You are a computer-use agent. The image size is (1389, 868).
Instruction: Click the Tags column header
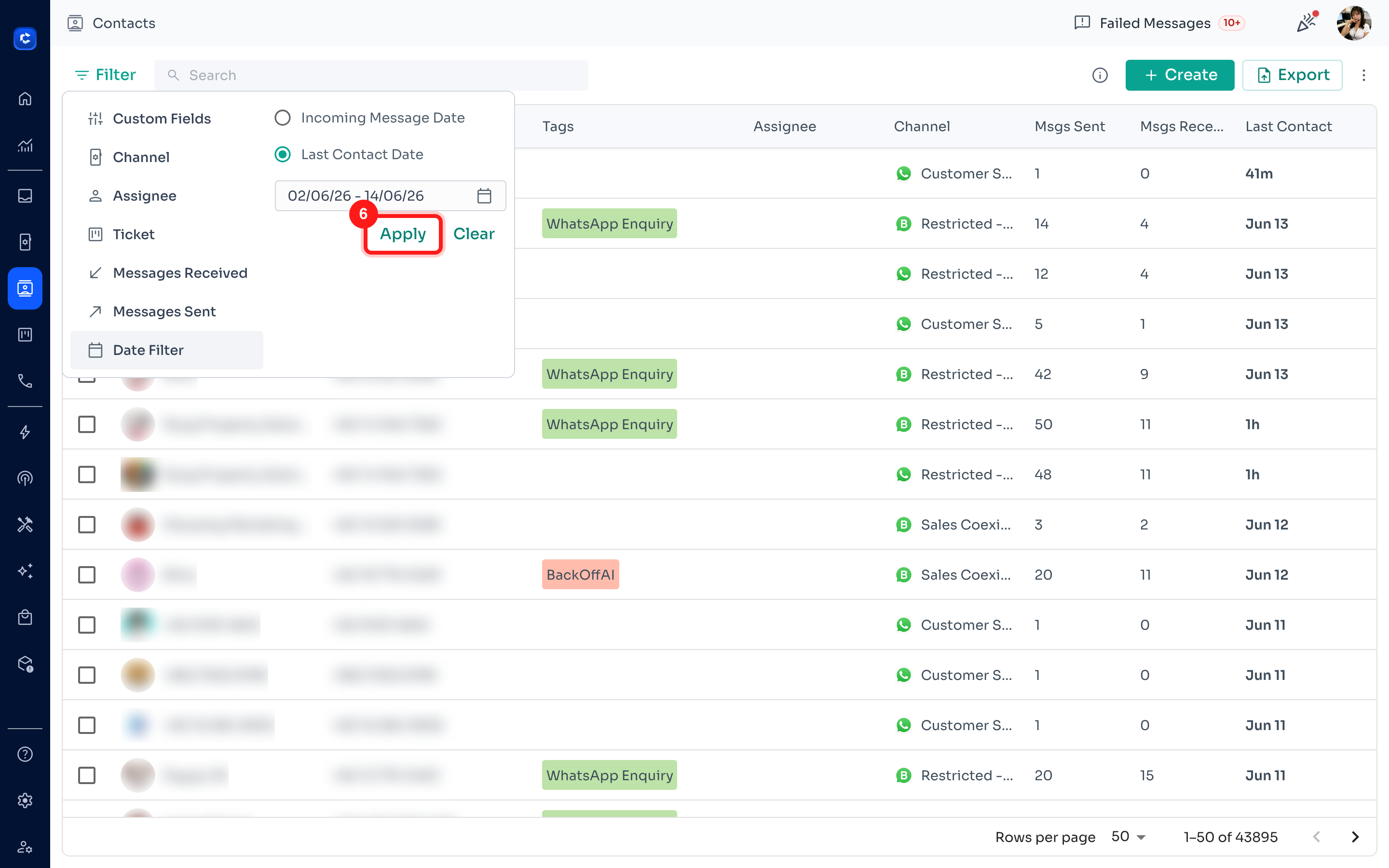[x=558, y=126]
